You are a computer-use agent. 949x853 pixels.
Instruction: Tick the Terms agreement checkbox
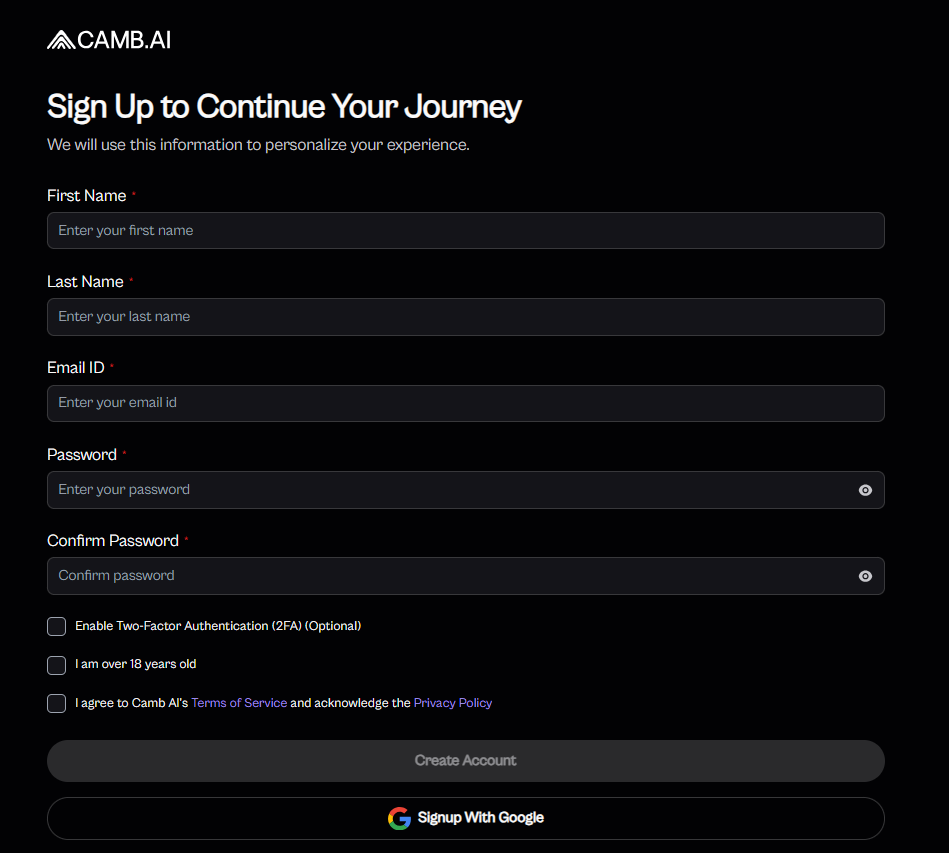point(57,704)
